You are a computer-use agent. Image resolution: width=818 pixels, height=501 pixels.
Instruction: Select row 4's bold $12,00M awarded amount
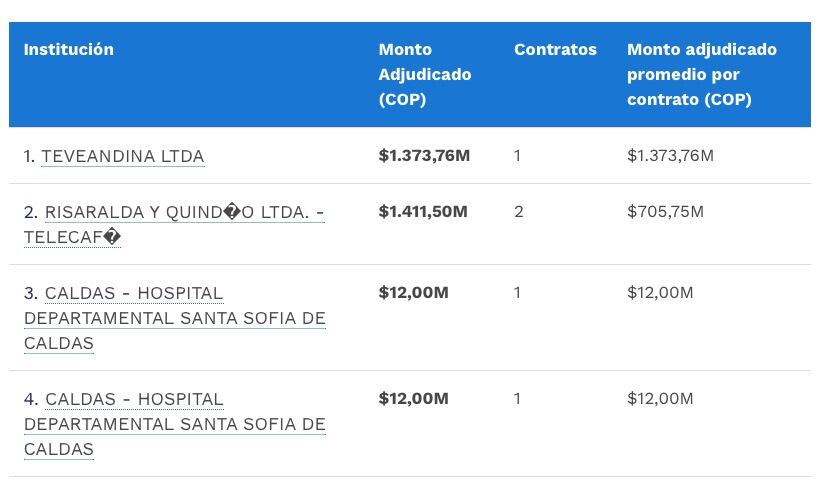(x=413, y=399)
